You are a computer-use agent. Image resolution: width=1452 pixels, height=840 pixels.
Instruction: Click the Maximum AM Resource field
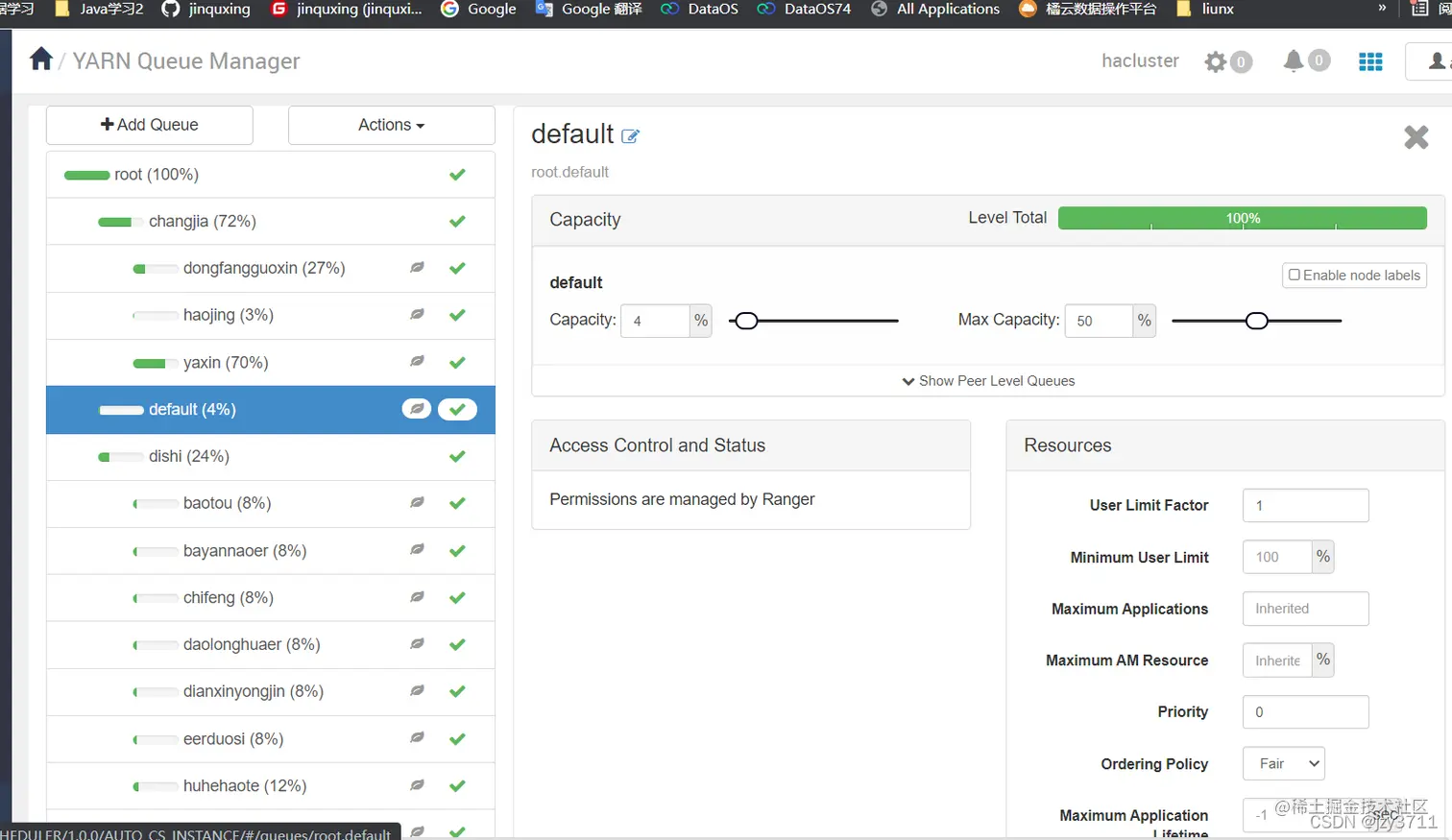point(1277,660)
